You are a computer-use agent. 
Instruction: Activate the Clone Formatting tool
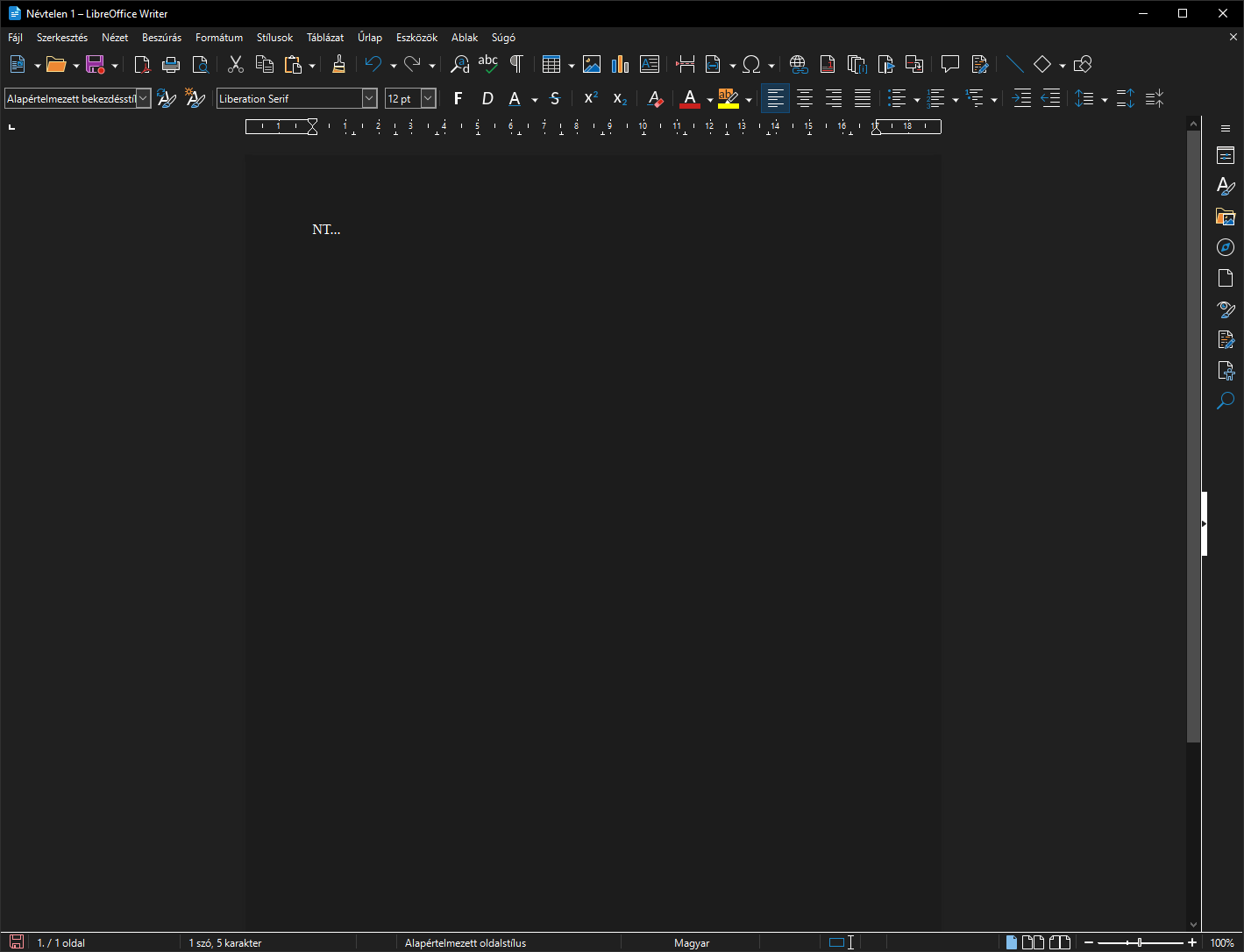(x=339, y=64)
